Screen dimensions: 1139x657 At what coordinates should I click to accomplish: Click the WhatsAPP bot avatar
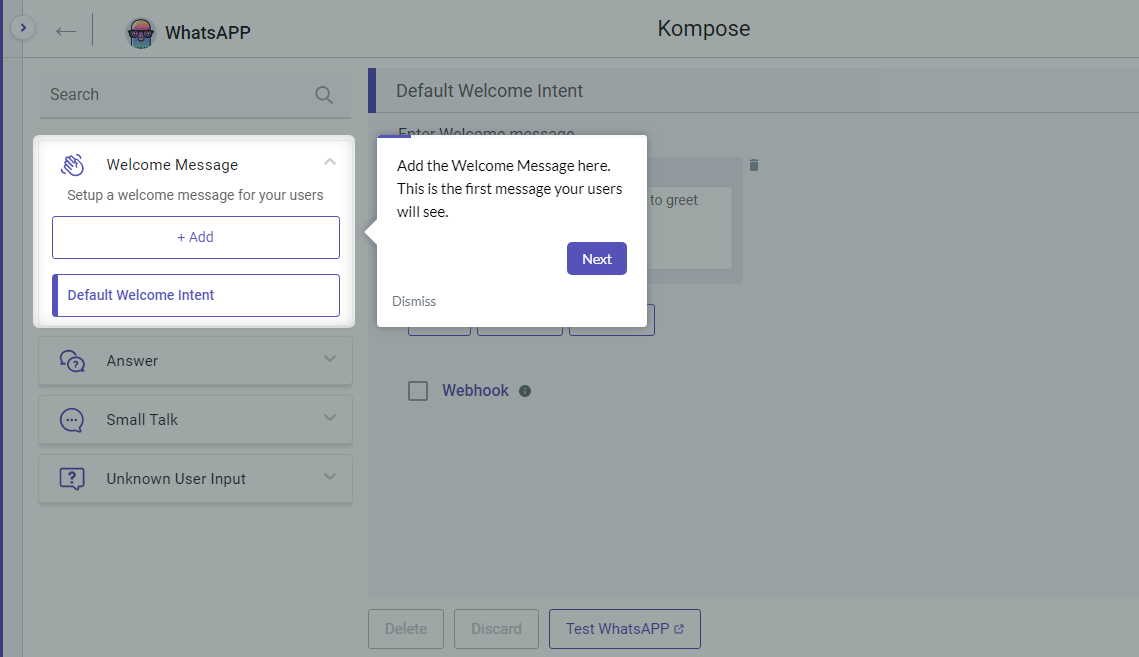[141, 31]
